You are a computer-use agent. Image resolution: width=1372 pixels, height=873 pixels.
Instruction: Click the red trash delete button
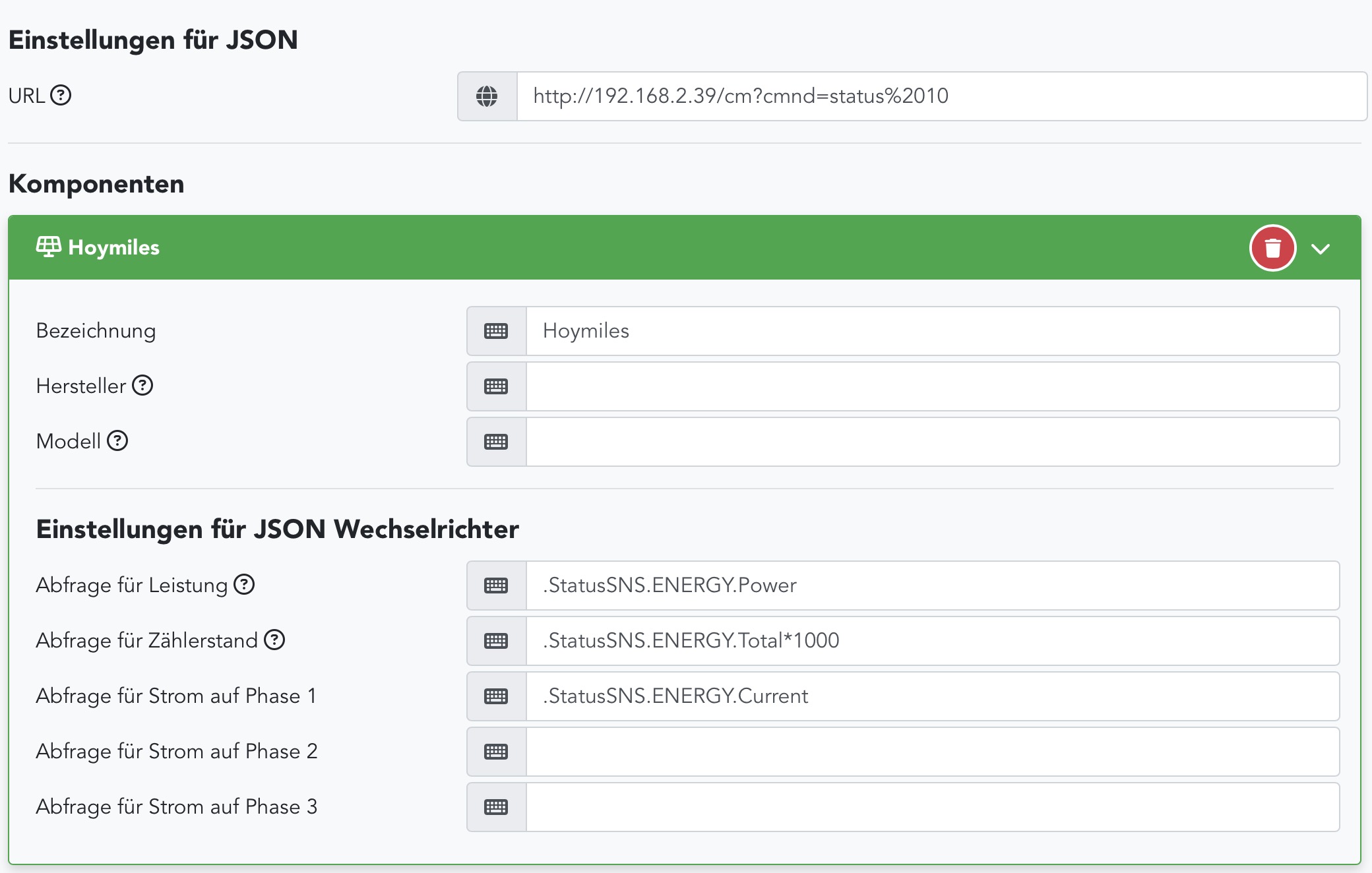[1272, 248]
